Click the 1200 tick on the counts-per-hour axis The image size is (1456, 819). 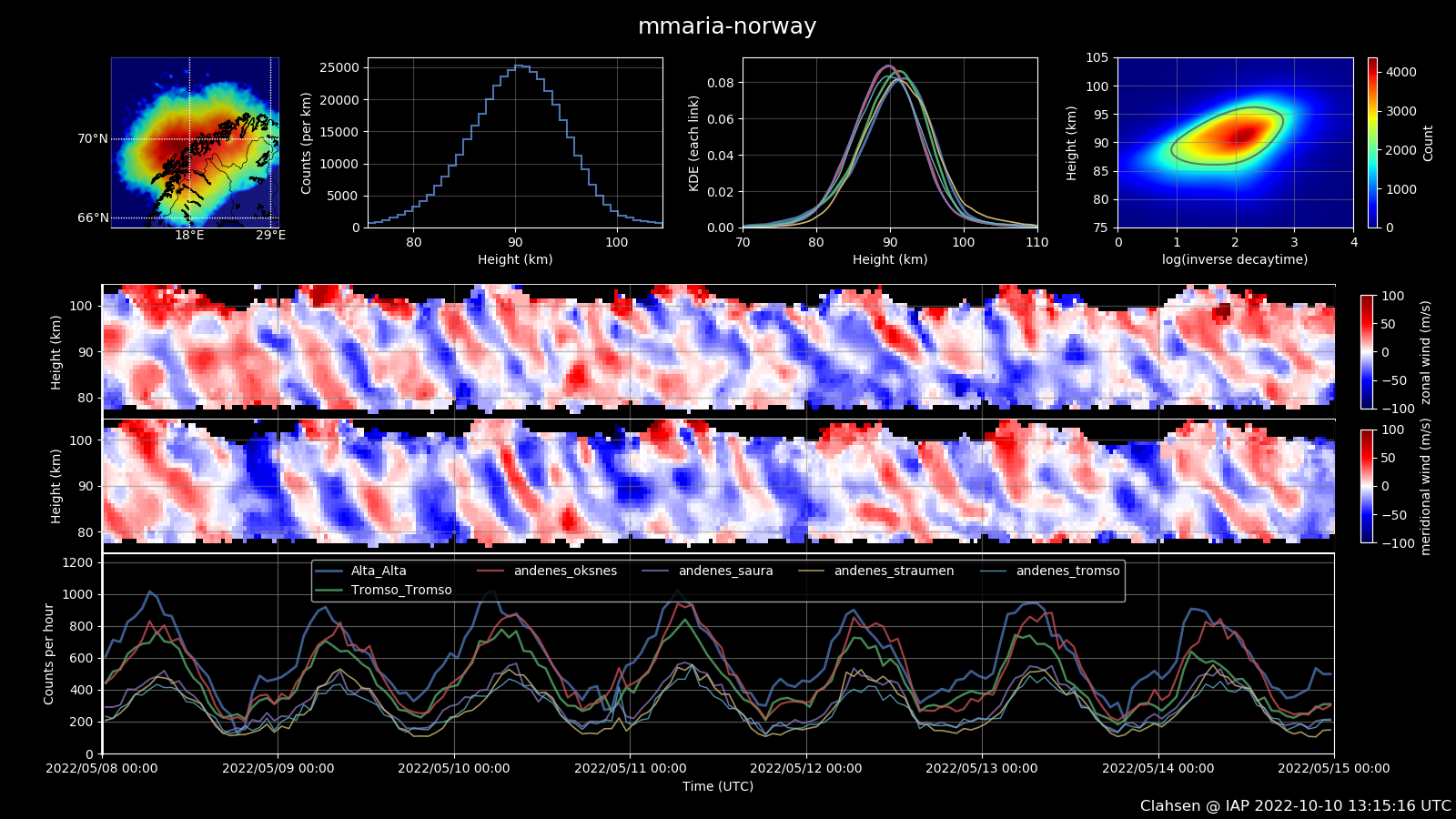pyautogui.click(x=78, y=563)
